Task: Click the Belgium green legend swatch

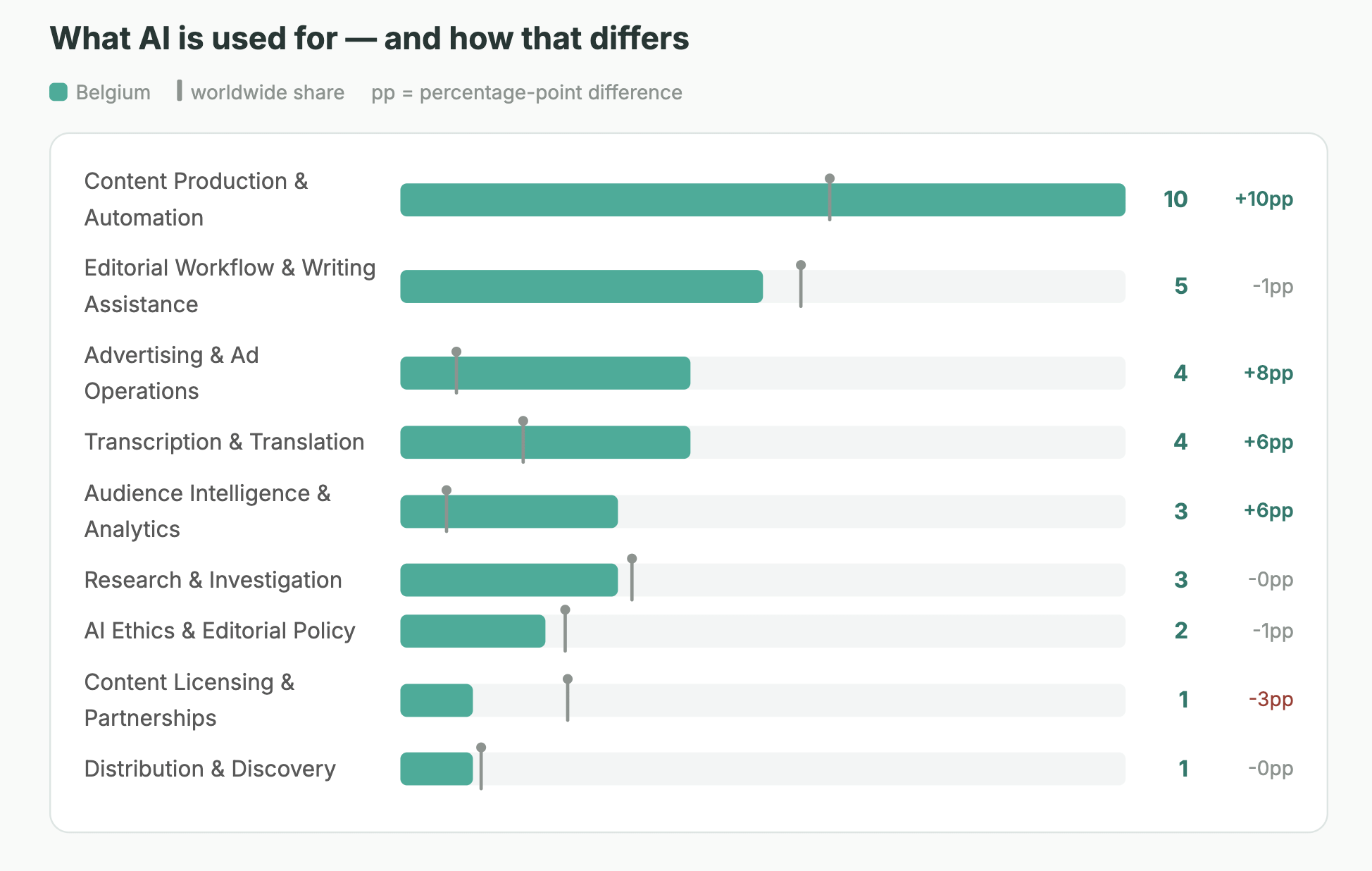Action: click(x=58, y=92)
